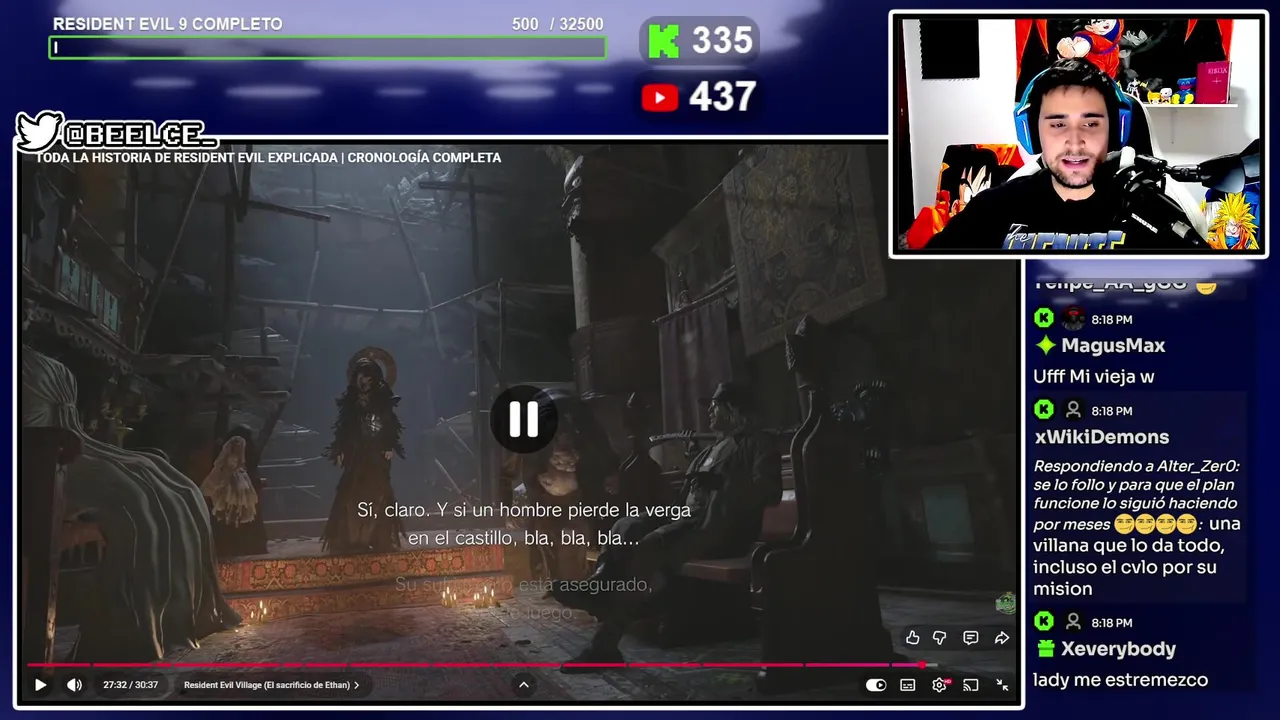Viewport: 1280px width, 720px height.
Task: Mute the video with the speaker icon
Action: point(74,685)
